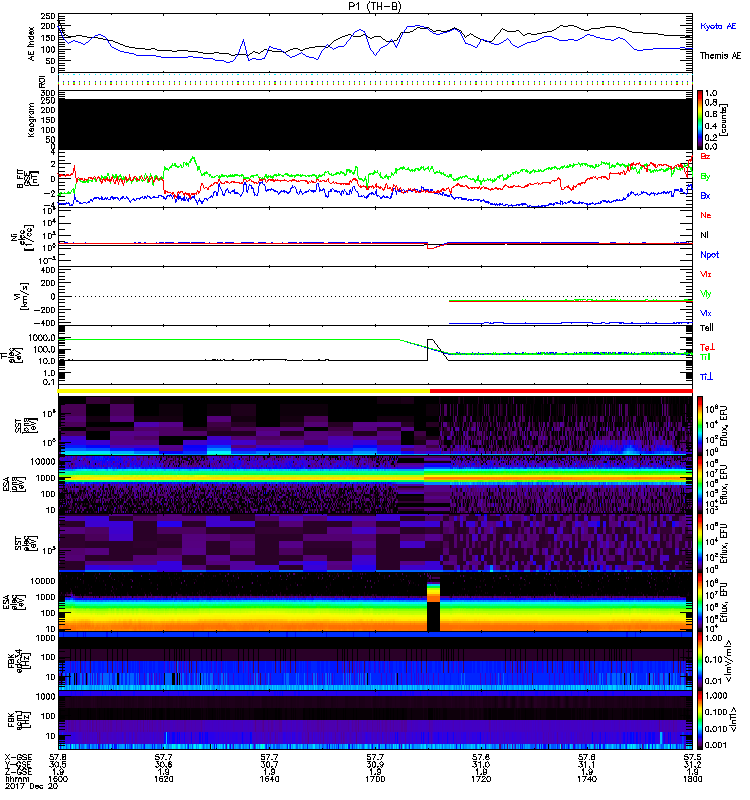Image resolution: width=750 pixels, height=800 pixels.
Task: Select the '<|mV/m|>' colorbar label
Action: click(x=730, y=661)
